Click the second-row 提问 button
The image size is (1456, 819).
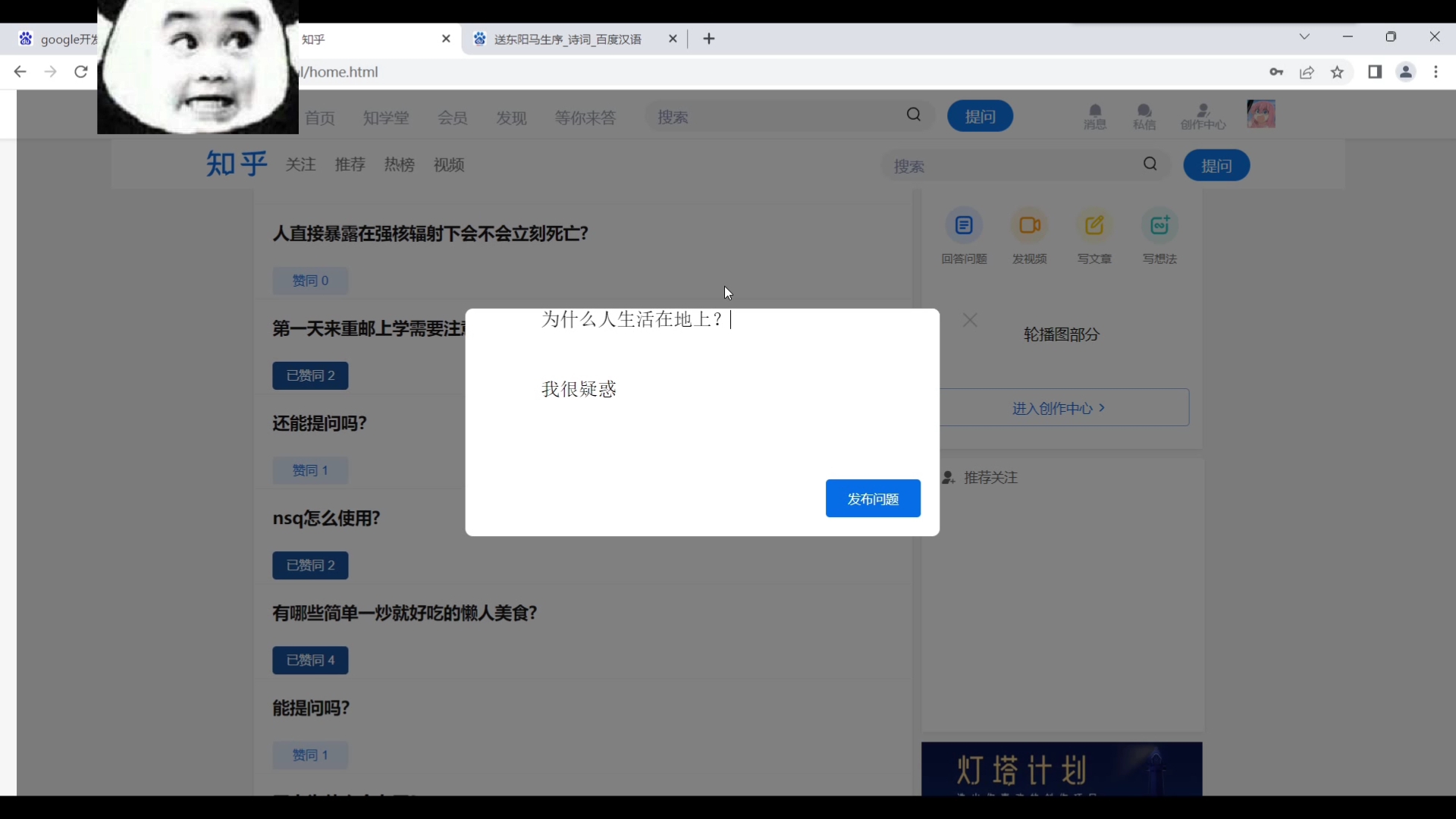click(x=1216, y=165)
